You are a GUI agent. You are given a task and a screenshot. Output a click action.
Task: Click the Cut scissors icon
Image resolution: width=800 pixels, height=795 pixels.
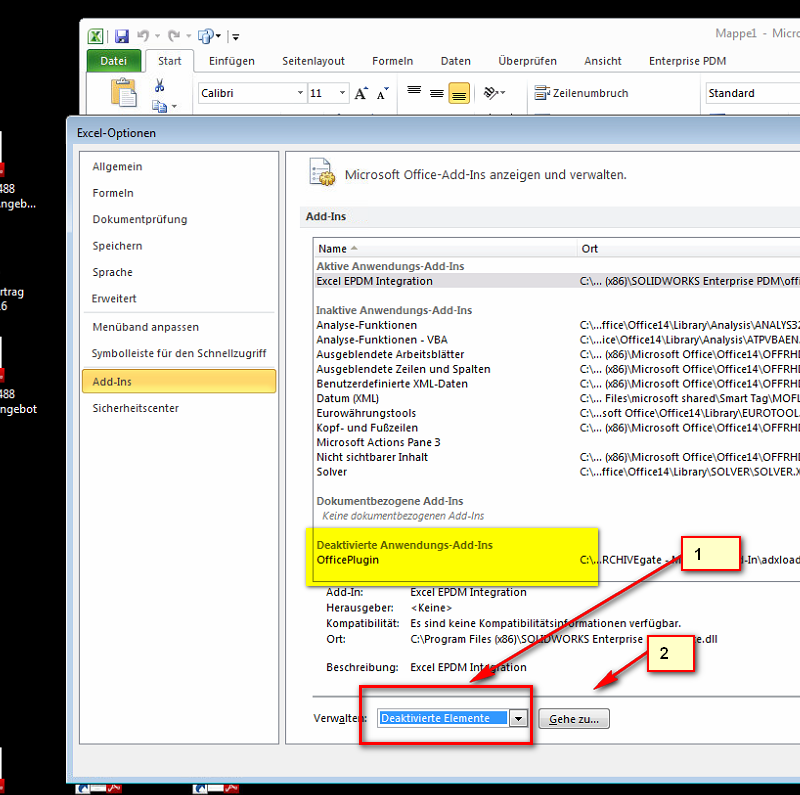click(x=160, y=85)
